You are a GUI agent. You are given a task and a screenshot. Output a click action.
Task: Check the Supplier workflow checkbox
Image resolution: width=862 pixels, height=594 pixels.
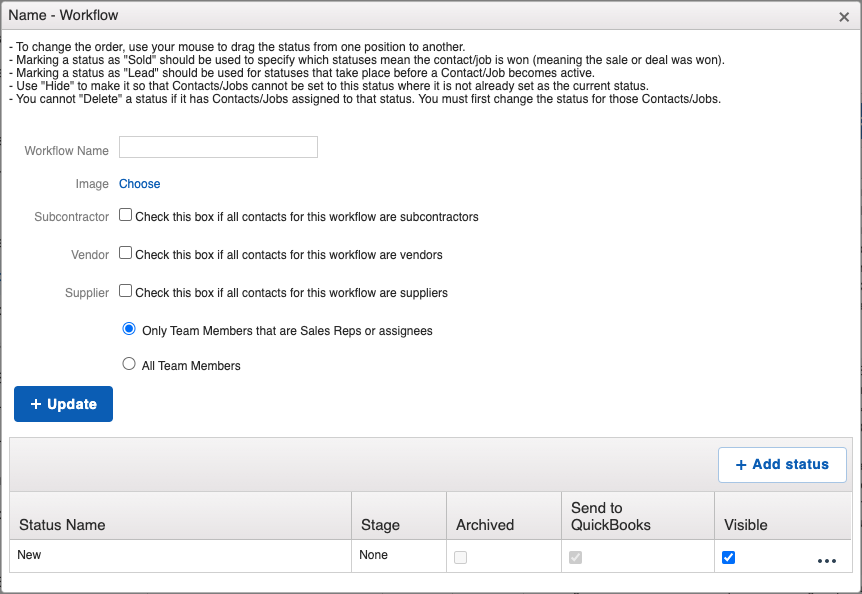126,291
